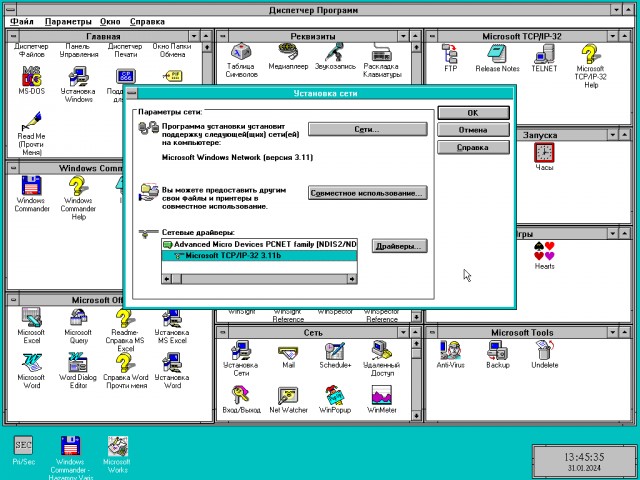Open the Окно menu
Image resolution: width=640 pixels, height=480 pixels.
coord(110,22)
